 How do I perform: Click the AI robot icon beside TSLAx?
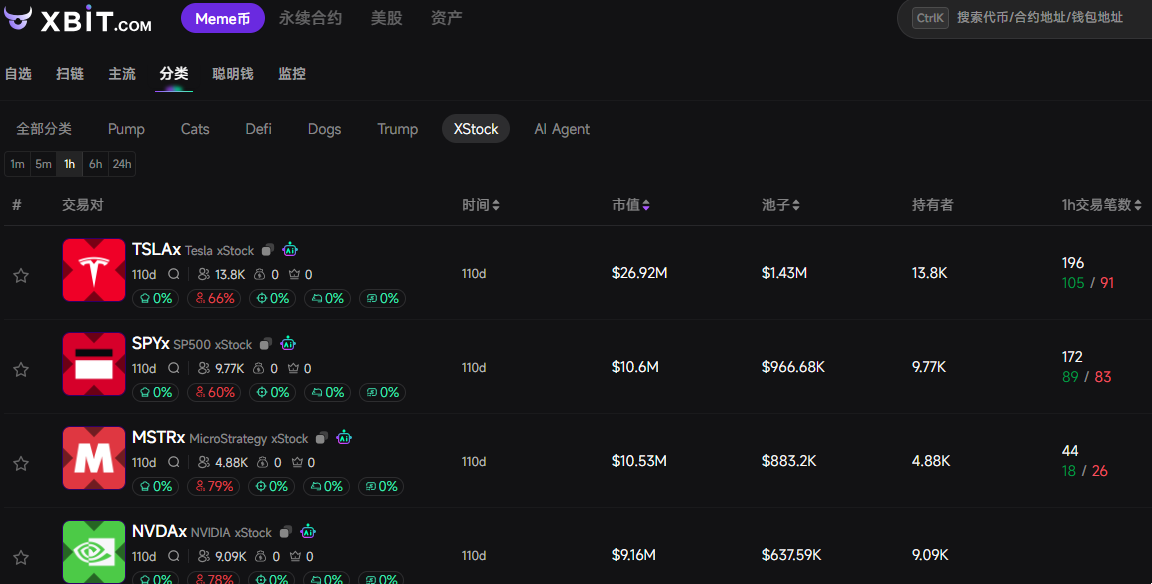(290, 249)
